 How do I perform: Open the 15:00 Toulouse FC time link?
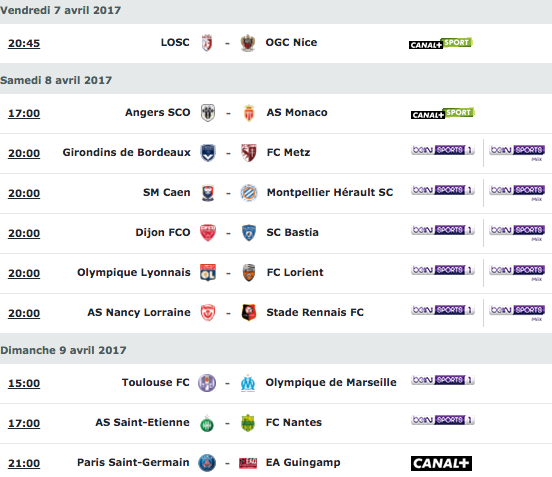(x=24, y=383)
